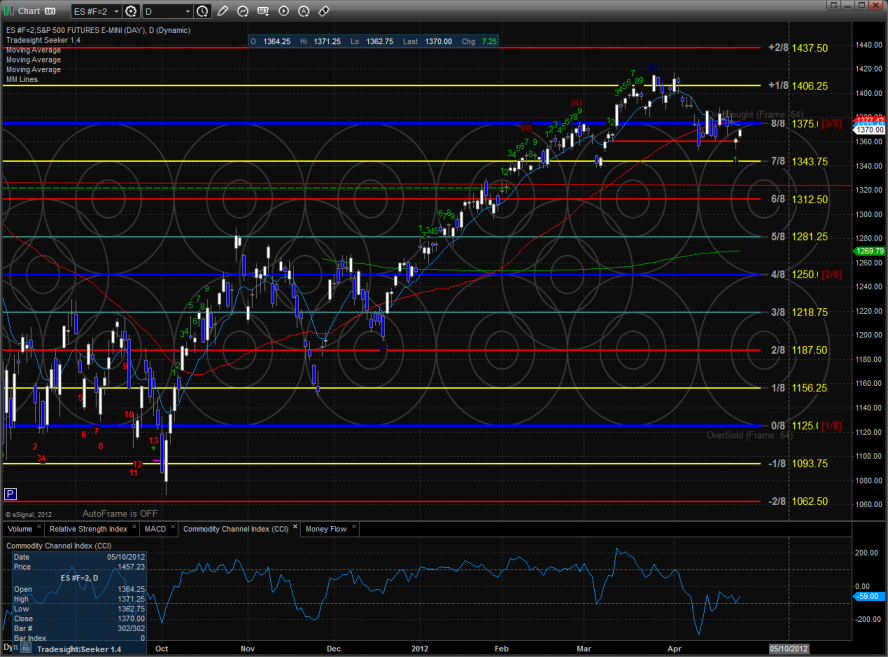This screenshot has height=657, width=888.
Task: Switch to the MACD tab
Action: (154, 528)
